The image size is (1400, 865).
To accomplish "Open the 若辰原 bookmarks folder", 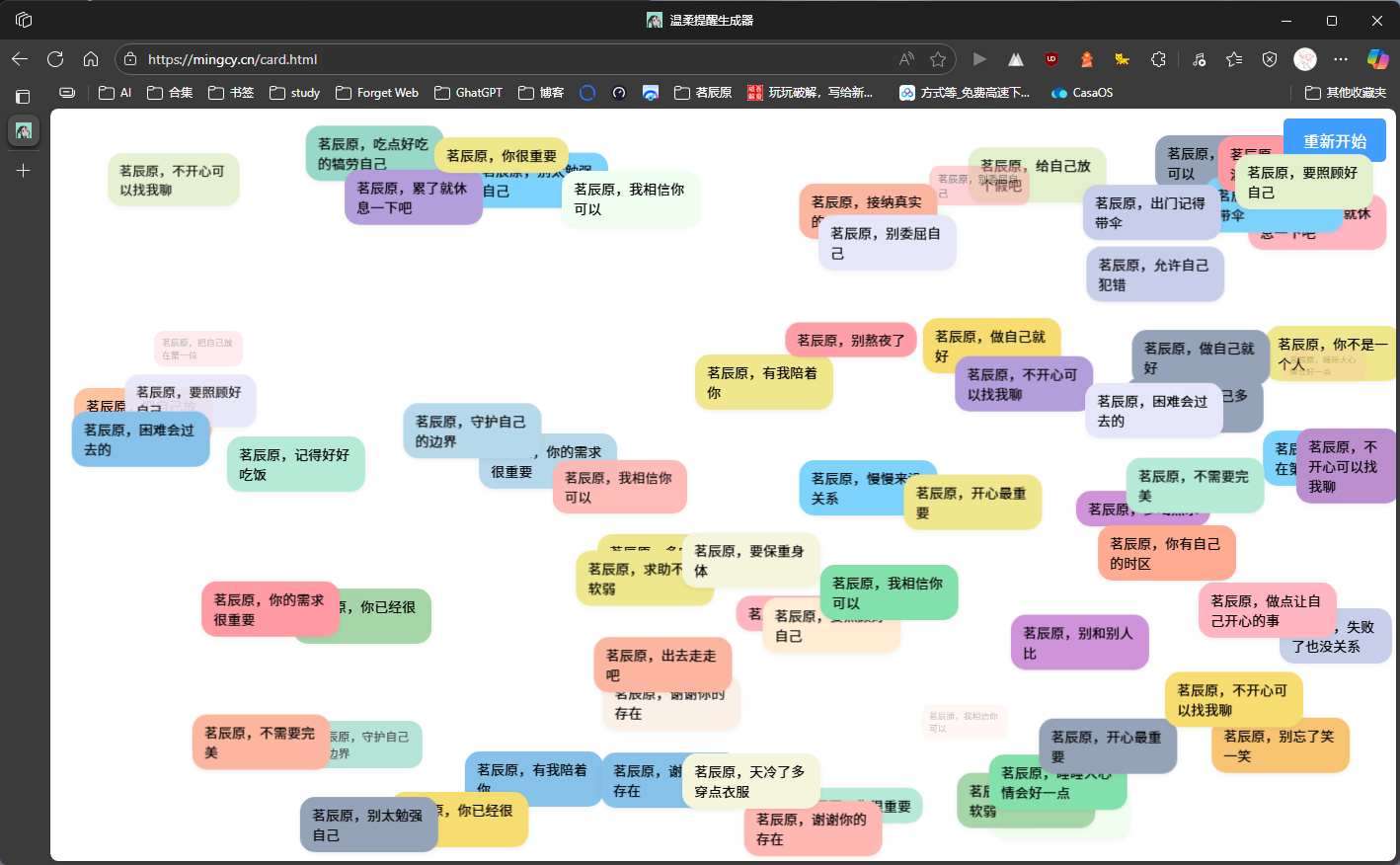I will click(703, 93).
